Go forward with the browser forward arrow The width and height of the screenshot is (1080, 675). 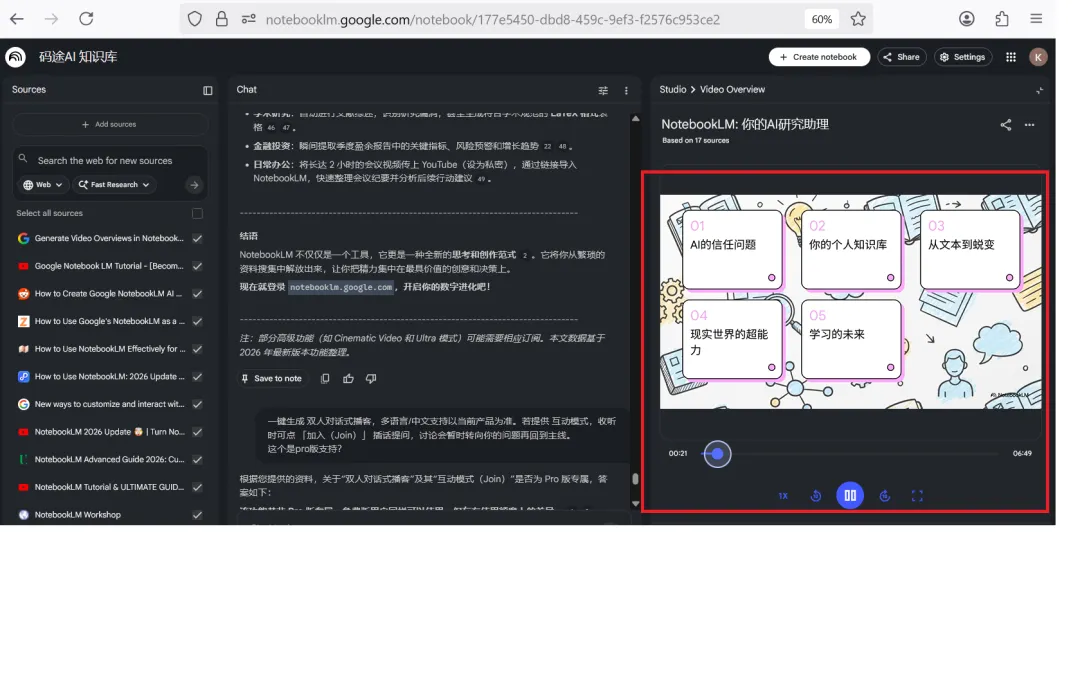(52, 19)
